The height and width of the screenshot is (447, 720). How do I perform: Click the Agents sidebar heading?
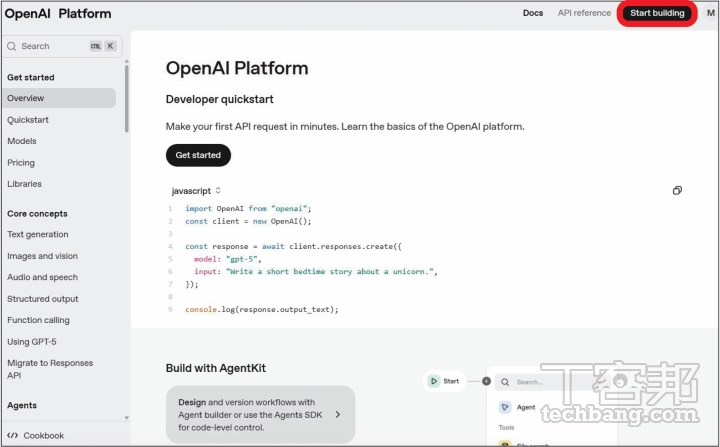click(22, 405)
